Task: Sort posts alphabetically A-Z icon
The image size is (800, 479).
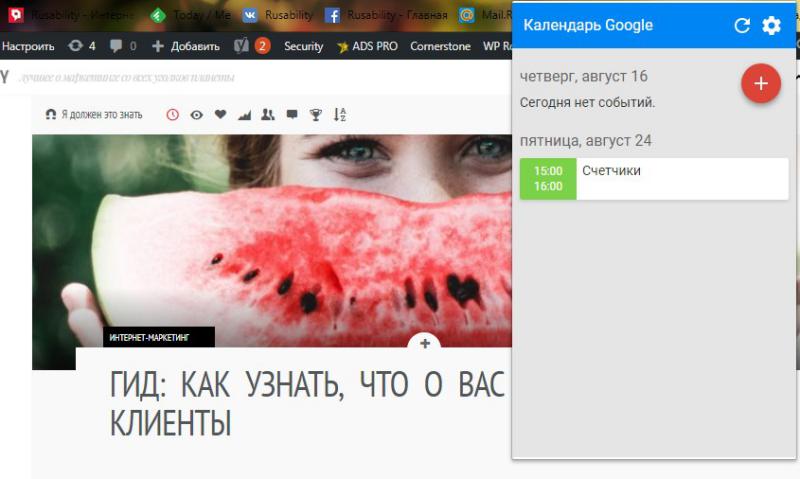Action: click(x=340, y=115)
